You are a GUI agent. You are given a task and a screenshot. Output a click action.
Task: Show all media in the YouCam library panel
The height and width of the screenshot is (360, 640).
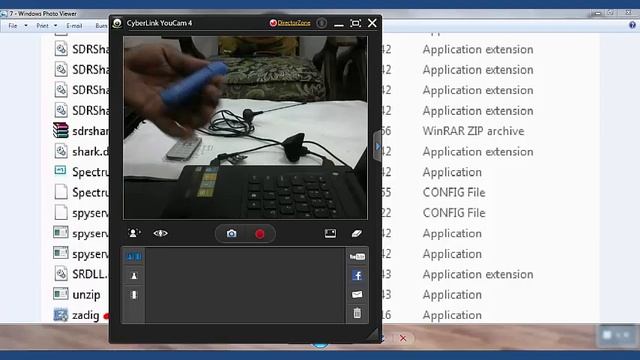[x=134, y=256]
